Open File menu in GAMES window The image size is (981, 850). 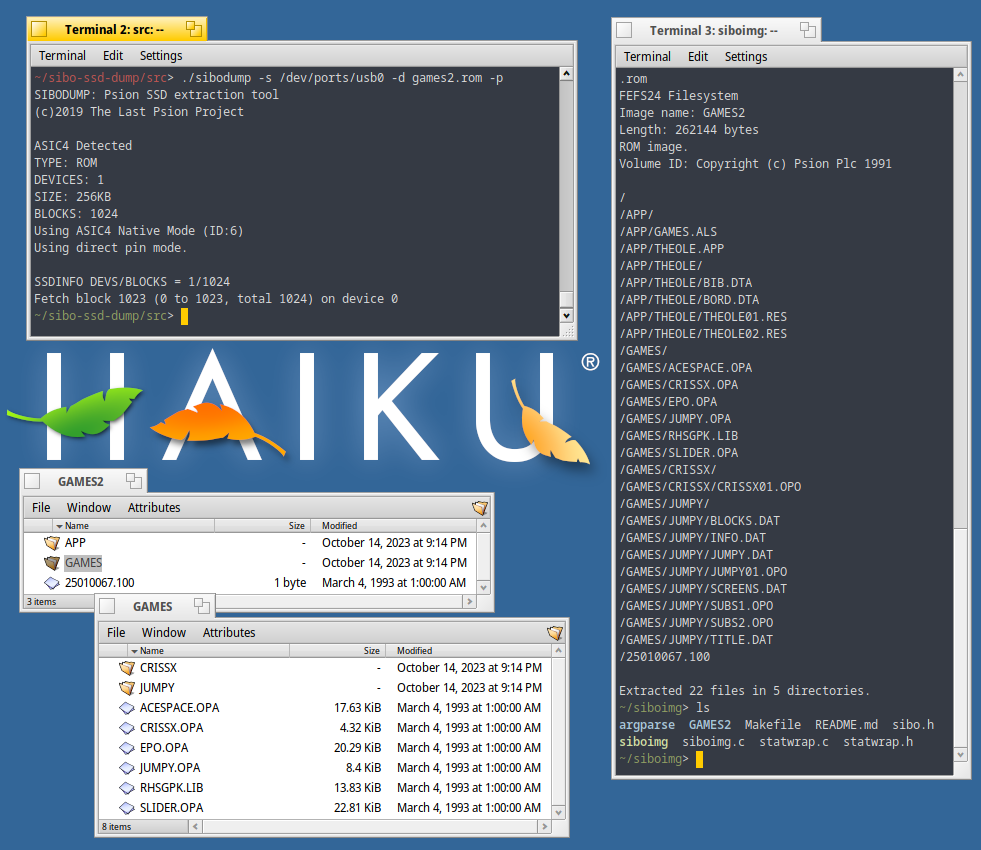(116, 633)
